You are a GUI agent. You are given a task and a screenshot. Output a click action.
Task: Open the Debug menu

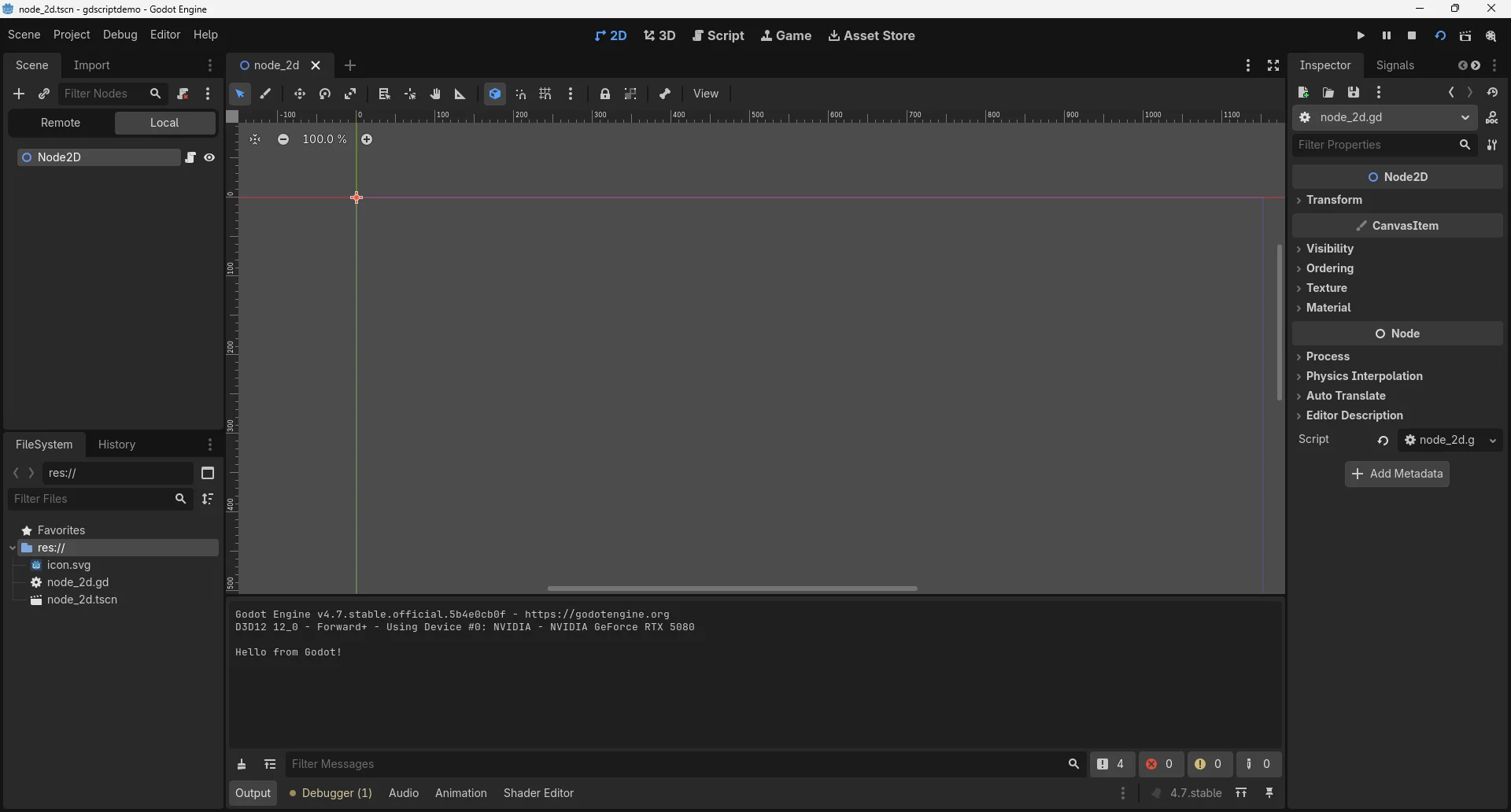point(120,35)
